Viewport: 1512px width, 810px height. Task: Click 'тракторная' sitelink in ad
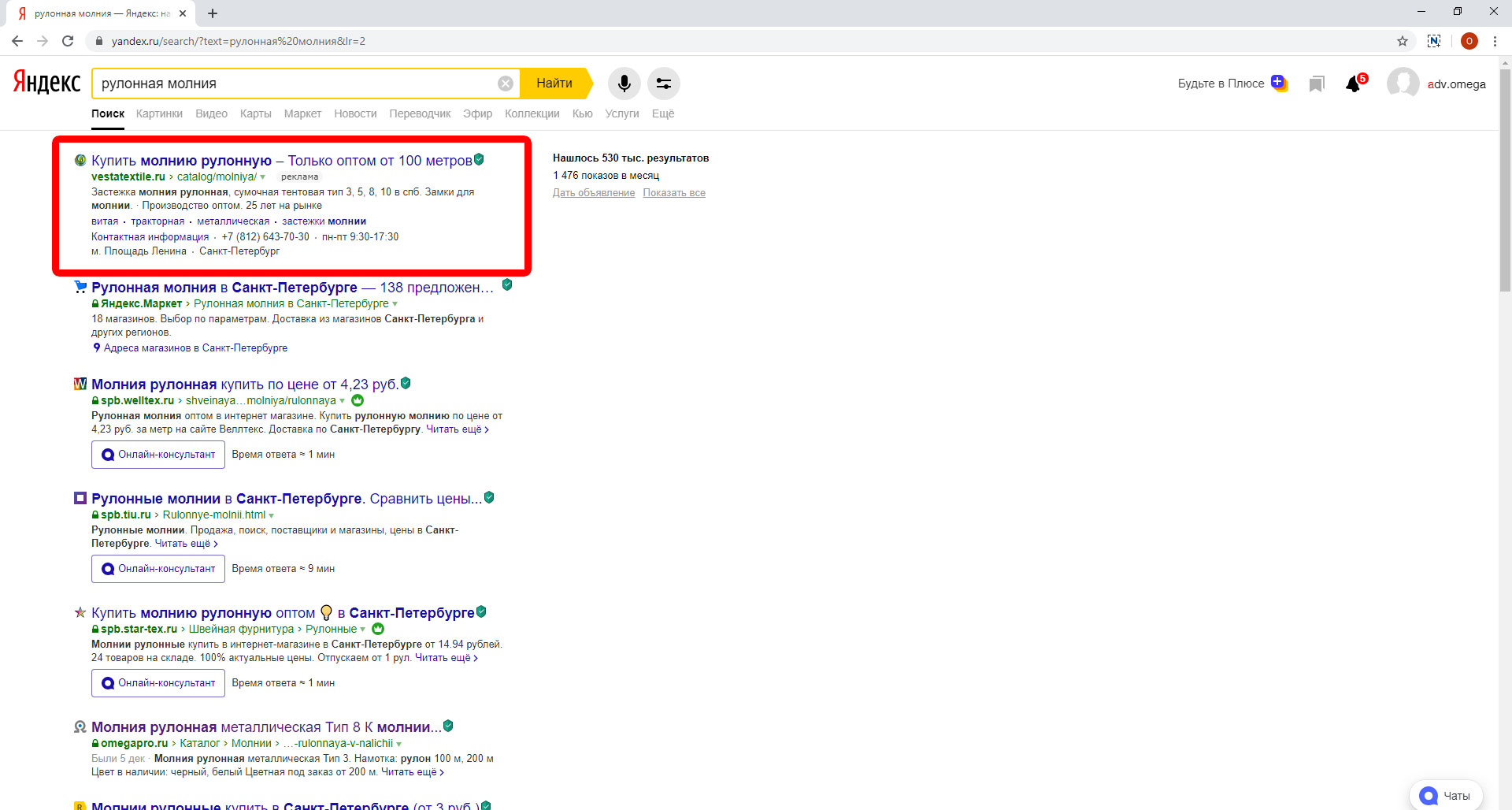click(157, 221)
